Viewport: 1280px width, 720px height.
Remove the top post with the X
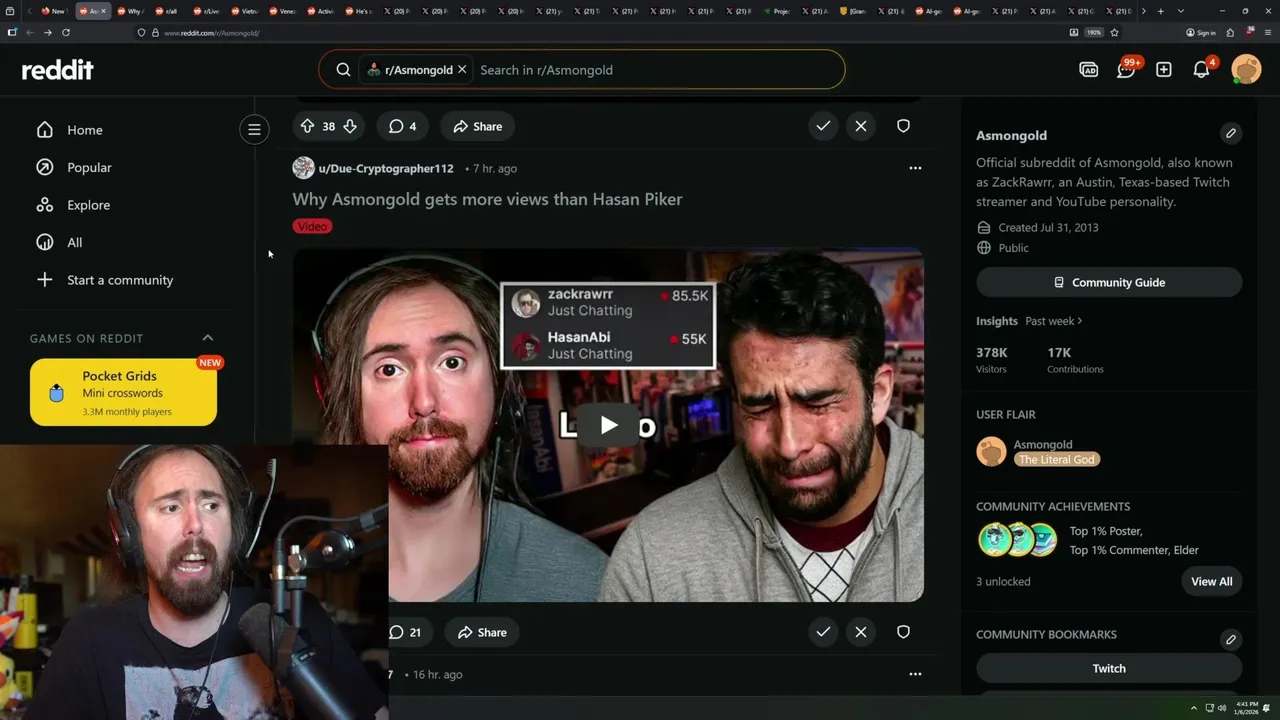click(861, 126)
